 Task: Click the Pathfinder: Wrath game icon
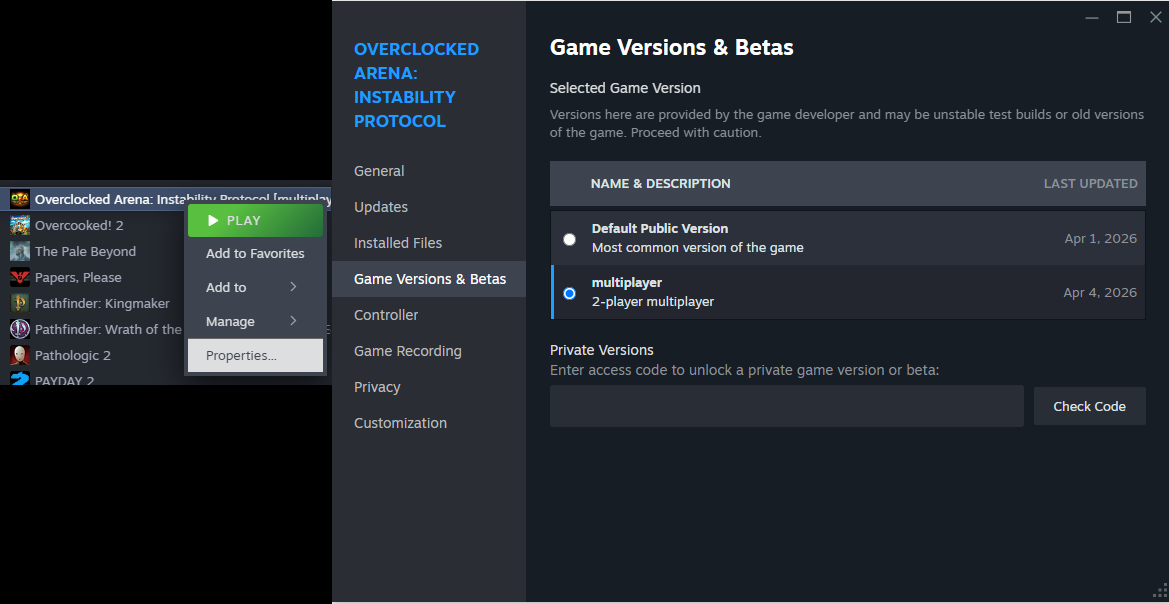click(20, 329)
